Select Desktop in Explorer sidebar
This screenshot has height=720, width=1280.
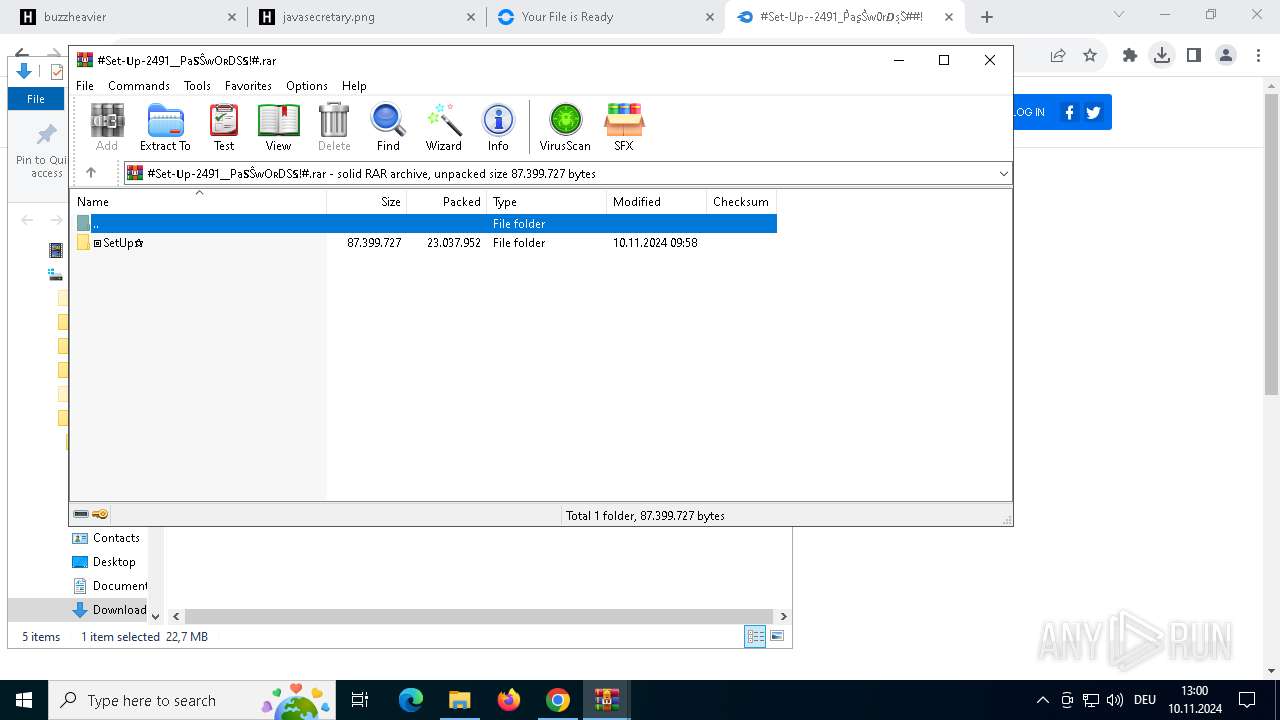tap(104, 562)
